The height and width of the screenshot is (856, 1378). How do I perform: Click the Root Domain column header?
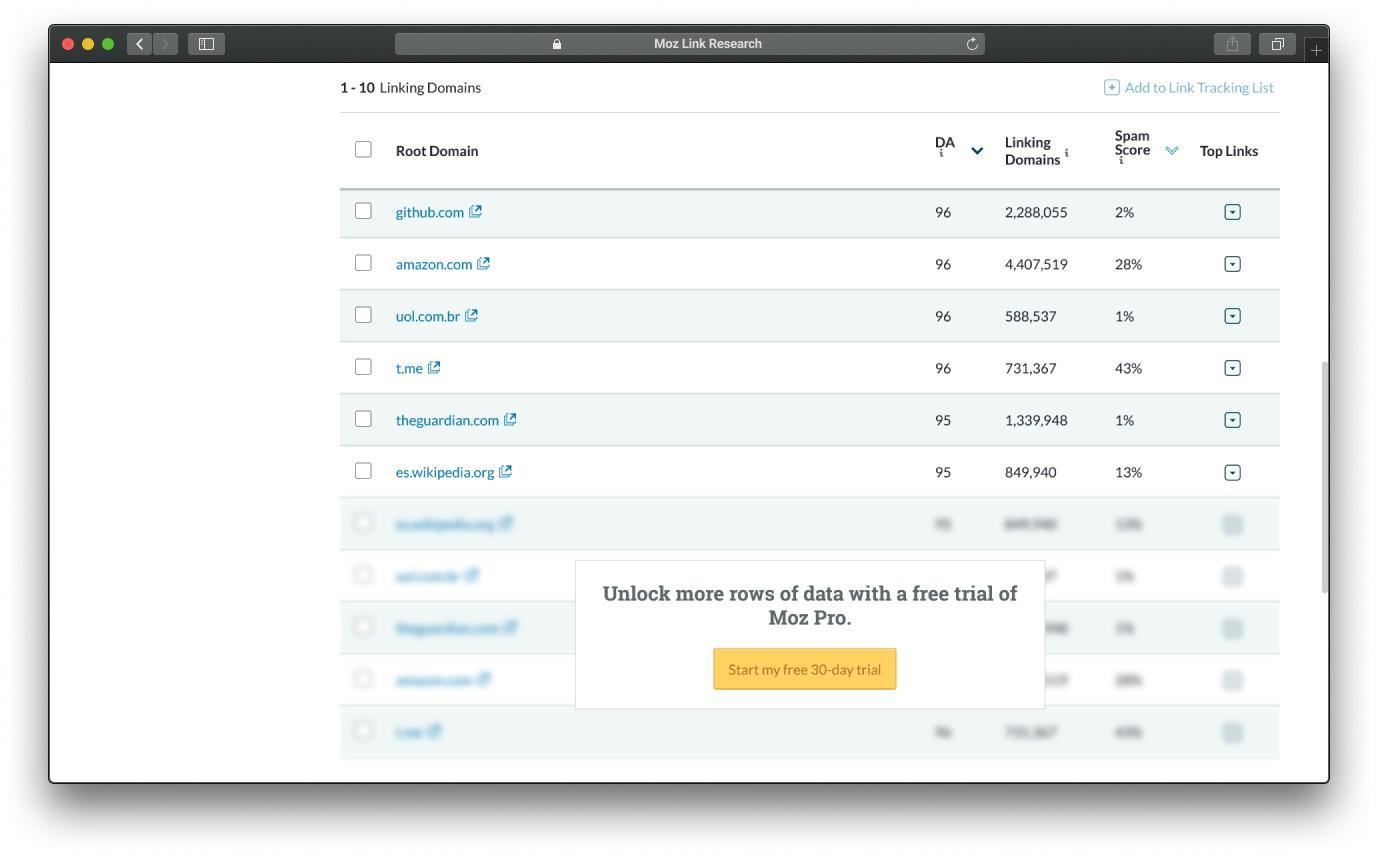(437, 151)
